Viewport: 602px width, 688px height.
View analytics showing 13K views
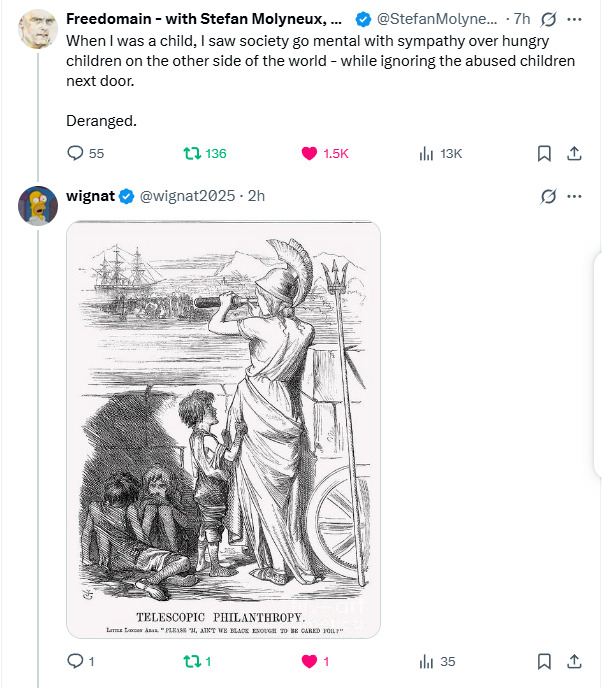(426, 153)
